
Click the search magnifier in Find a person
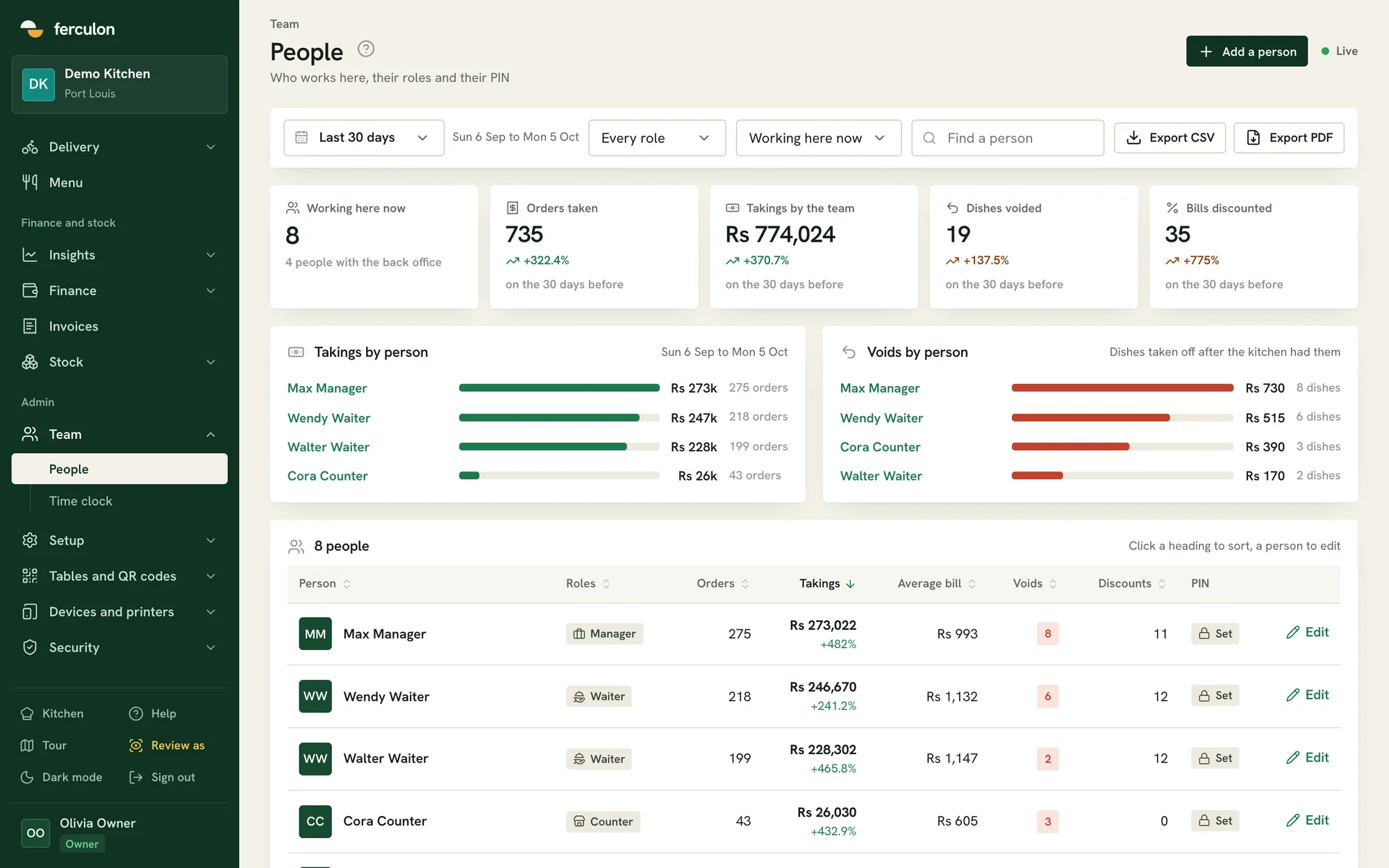coord(929,138)
